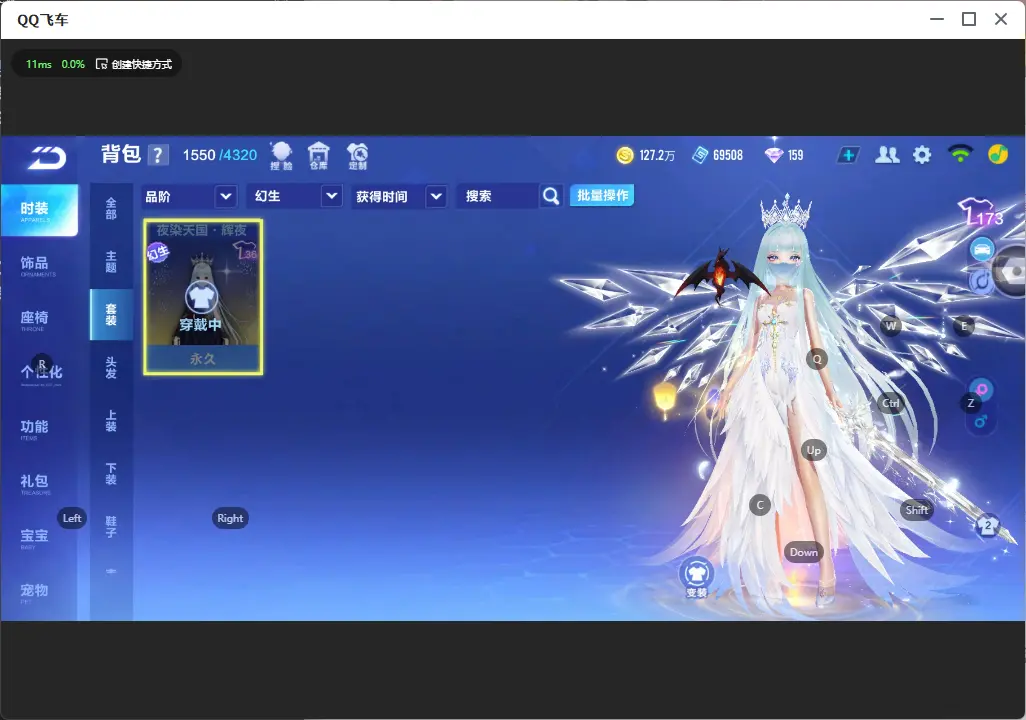
Task: Open the 仓库 warehouse icon
Action: (319, 156)
